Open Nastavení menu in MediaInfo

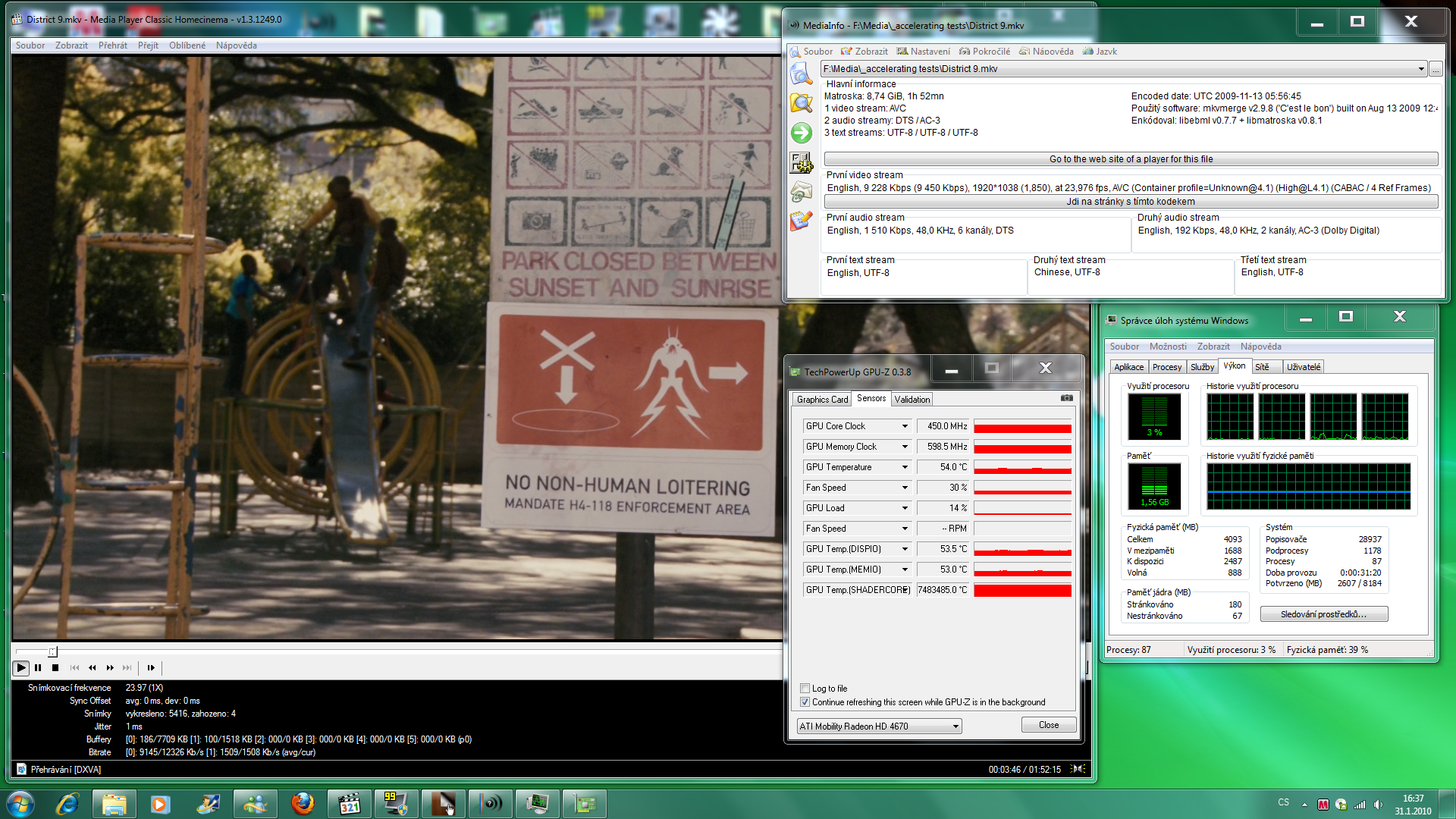[924, 52]
